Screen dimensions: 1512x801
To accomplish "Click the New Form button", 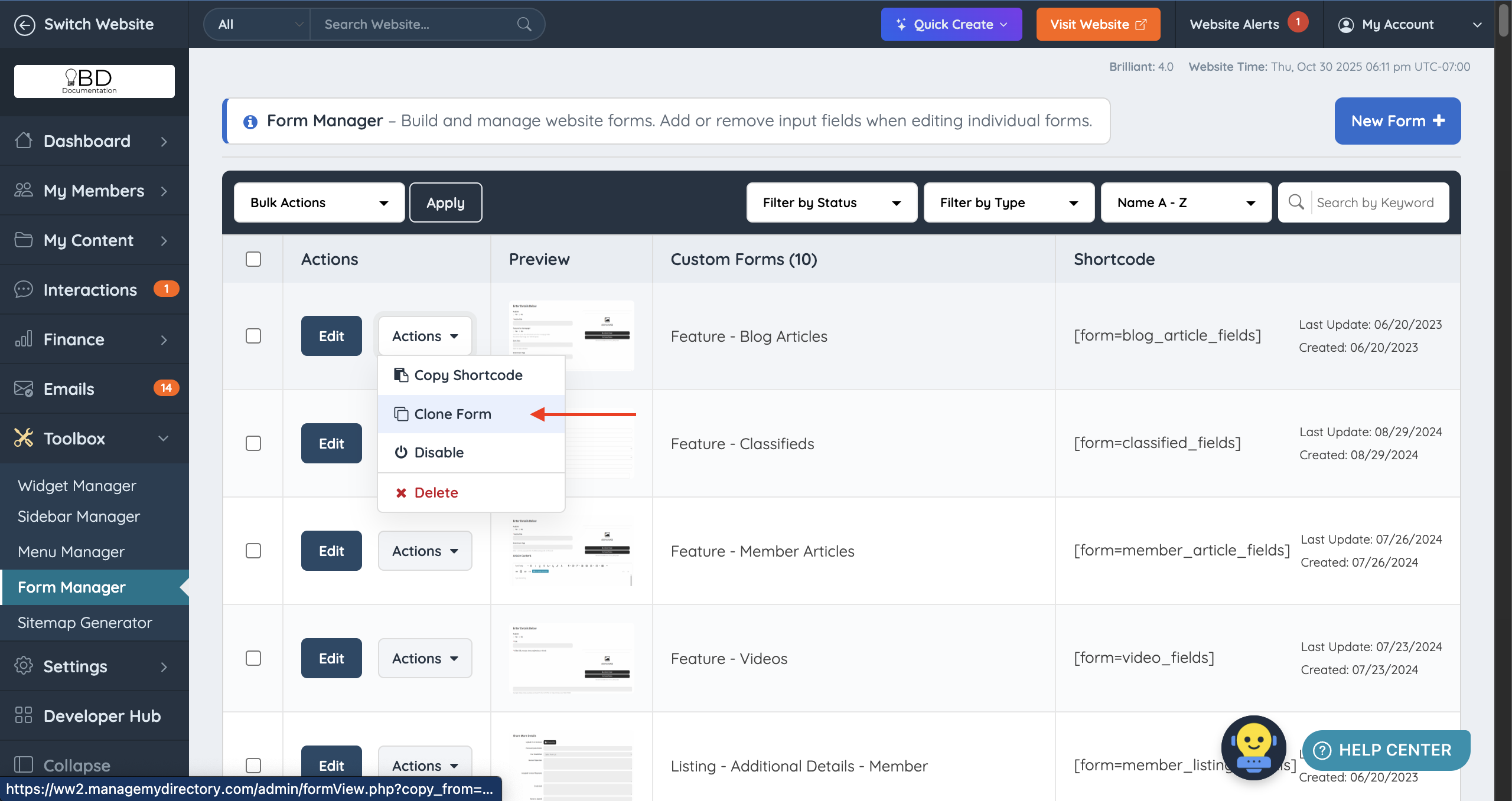I will pos(1397,121).
